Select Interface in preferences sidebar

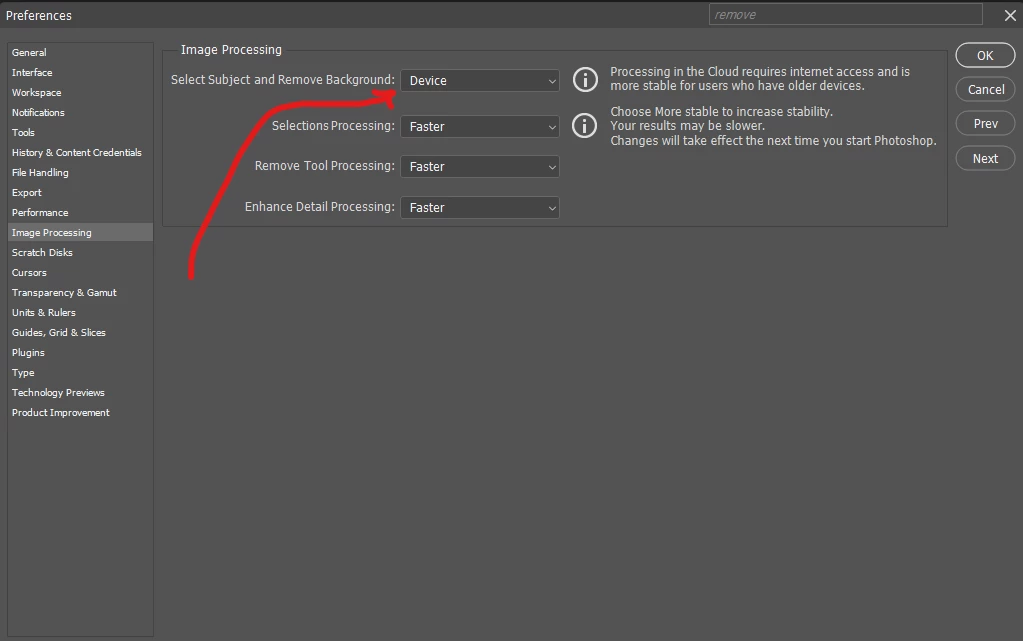click(x=80, y=72)
